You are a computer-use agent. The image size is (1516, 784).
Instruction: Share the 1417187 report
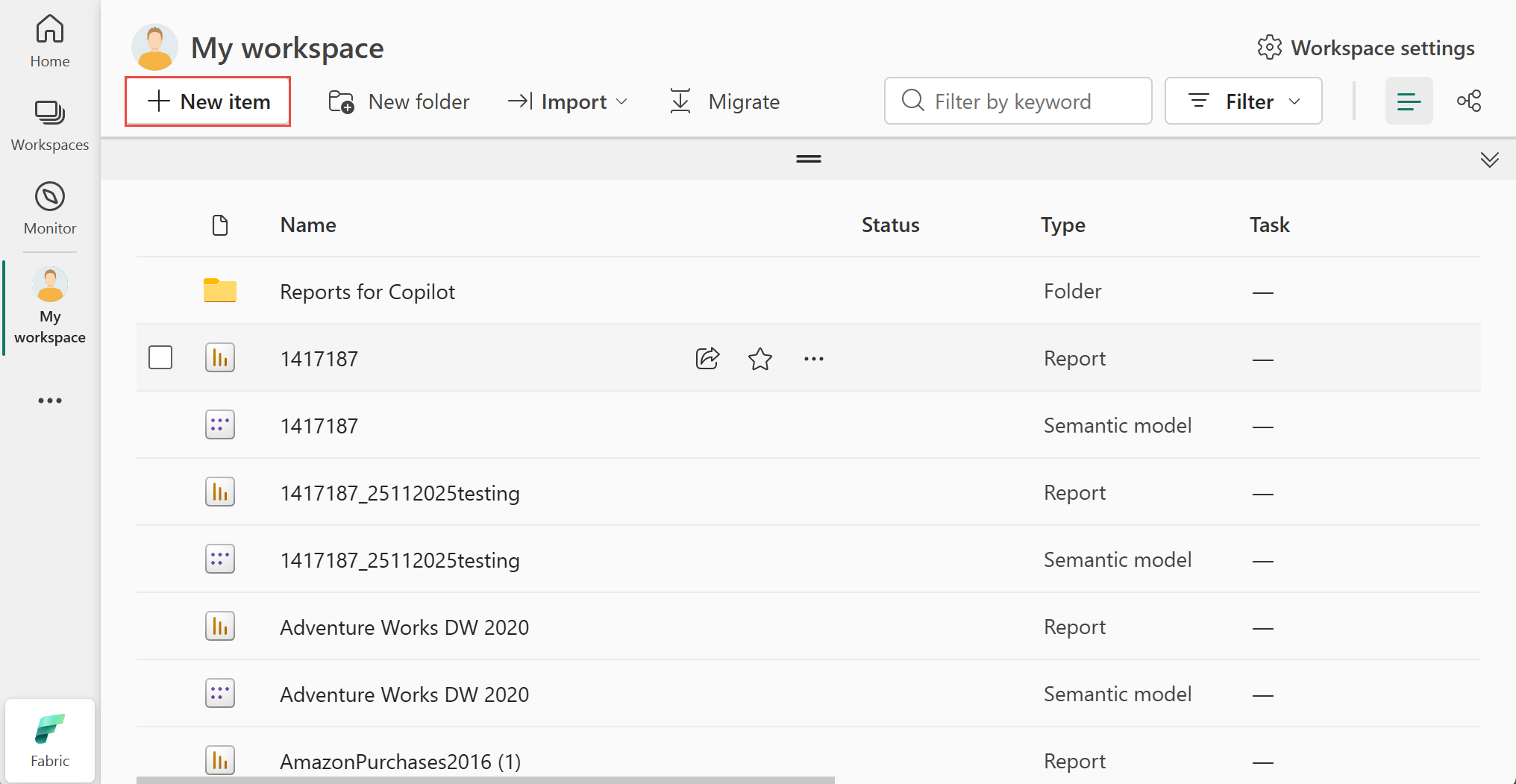707,359
